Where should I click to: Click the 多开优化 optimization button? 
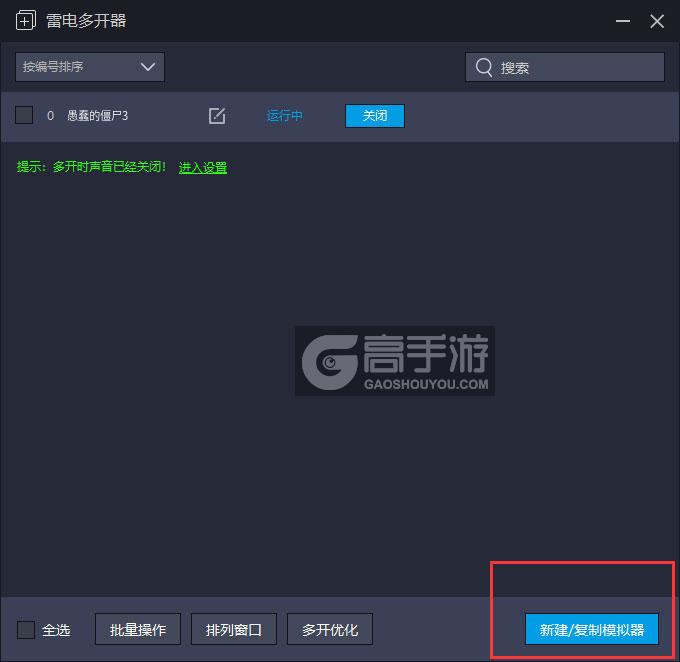(x=330, y=629)
